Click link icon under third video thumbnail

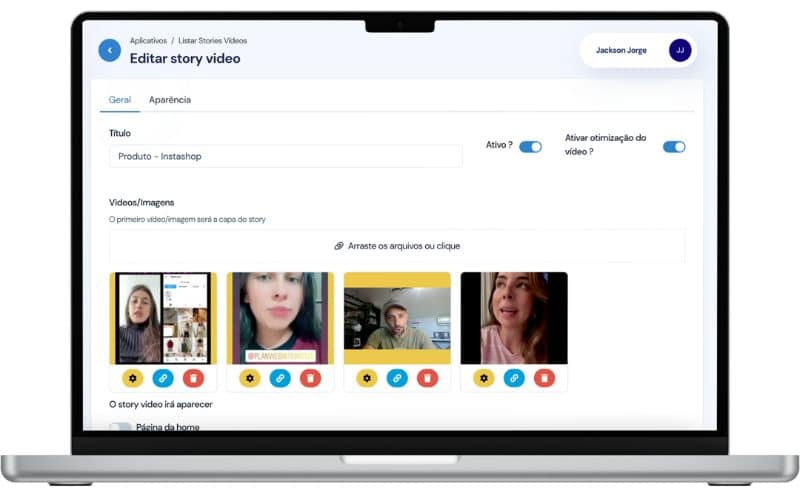397,378
